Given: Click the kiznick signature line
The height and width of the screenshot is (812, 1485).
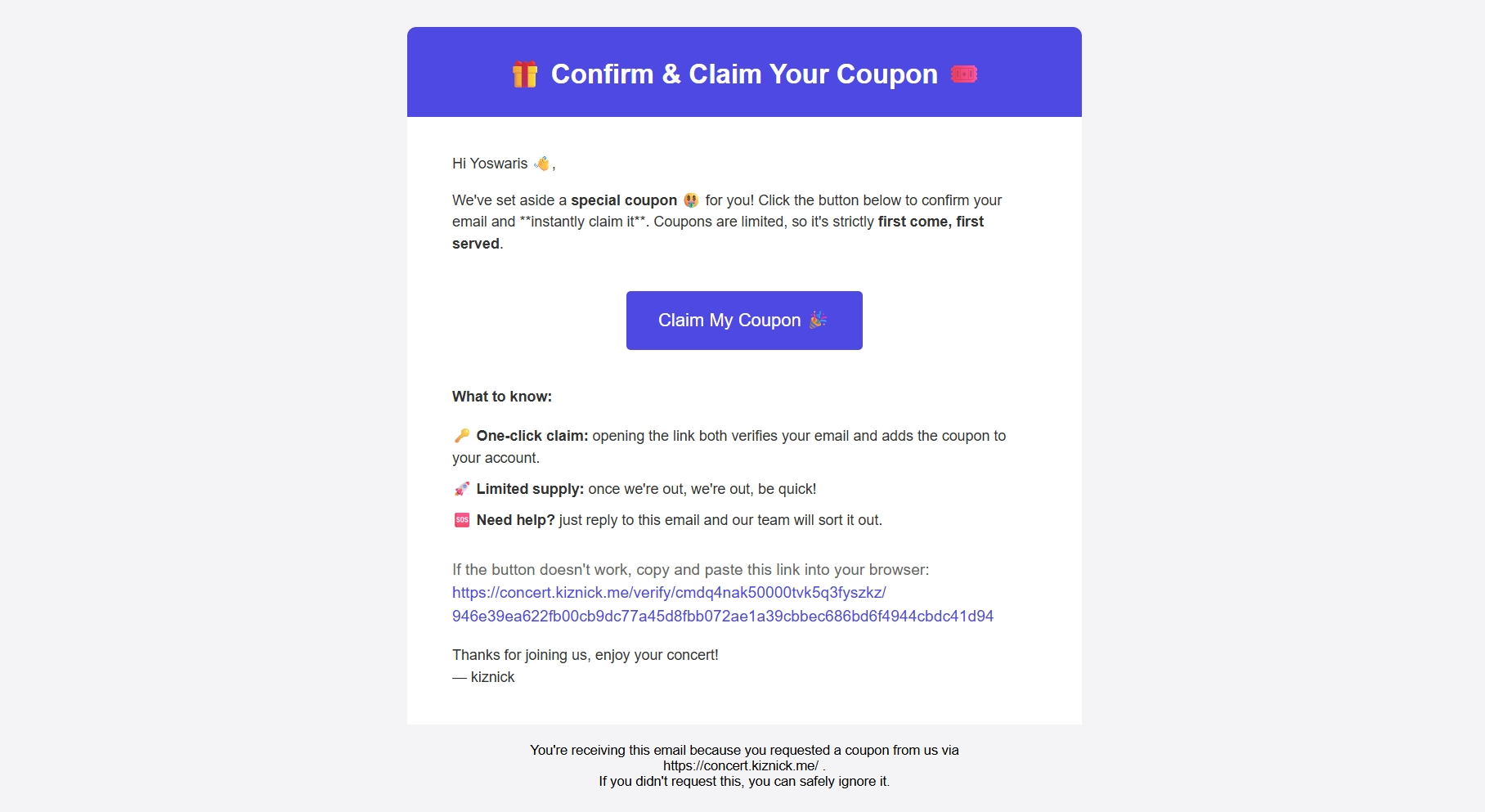Looking at the screenshot, I should tap(482, 677).
